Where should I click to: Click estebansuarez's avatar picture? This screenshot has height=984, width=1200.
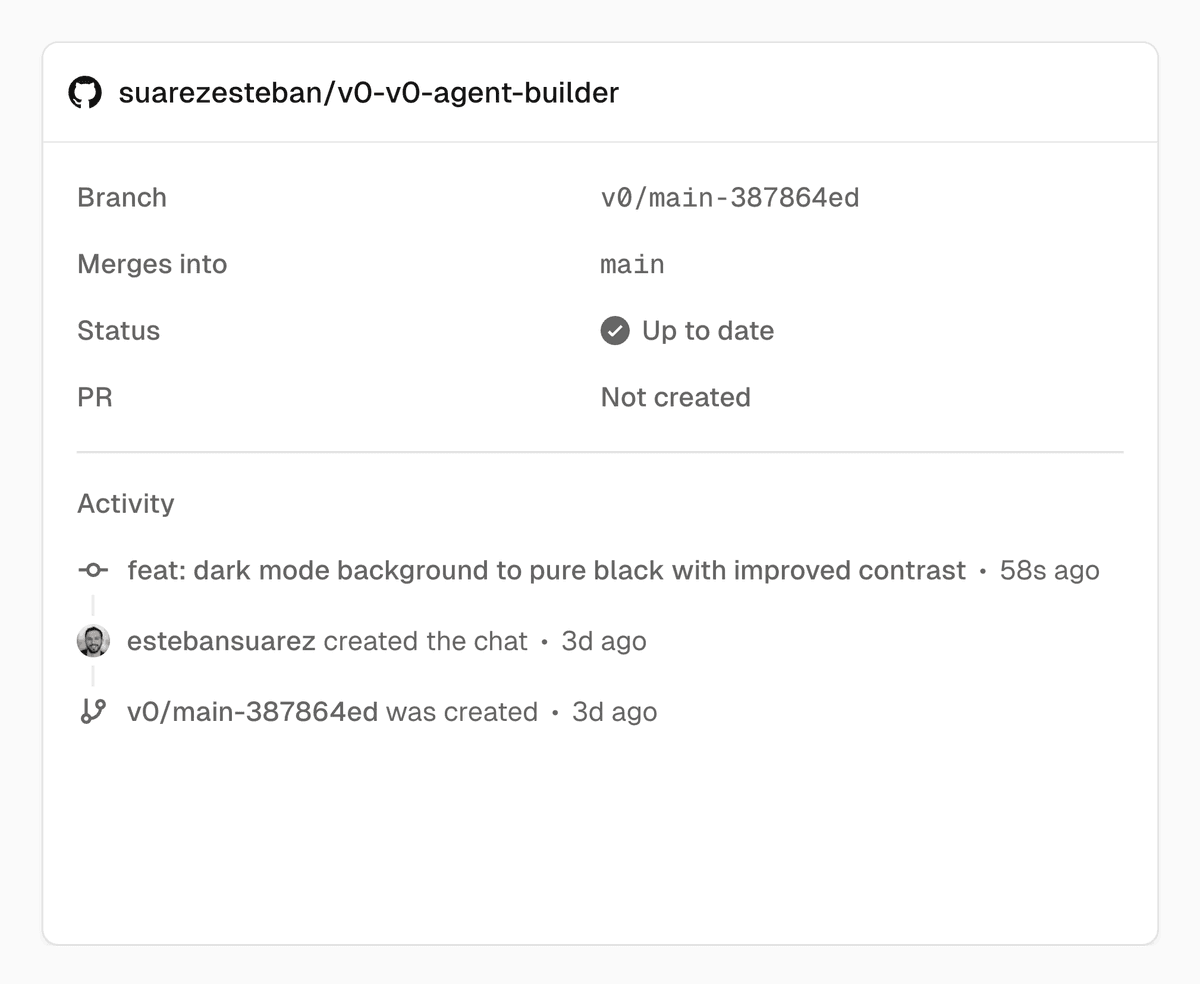pos(93,641)
